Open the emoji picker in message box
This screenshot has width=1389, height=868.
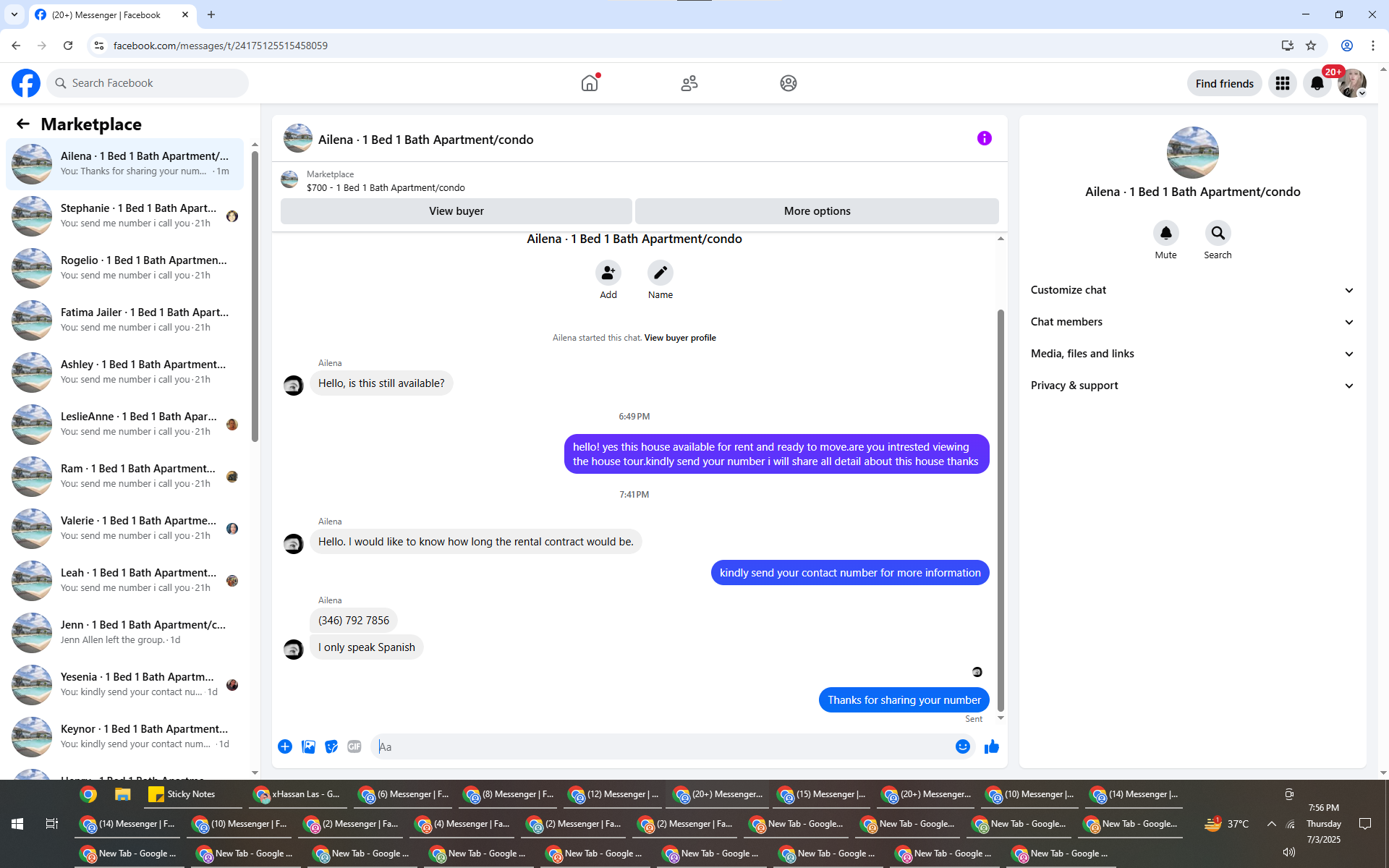962,746
